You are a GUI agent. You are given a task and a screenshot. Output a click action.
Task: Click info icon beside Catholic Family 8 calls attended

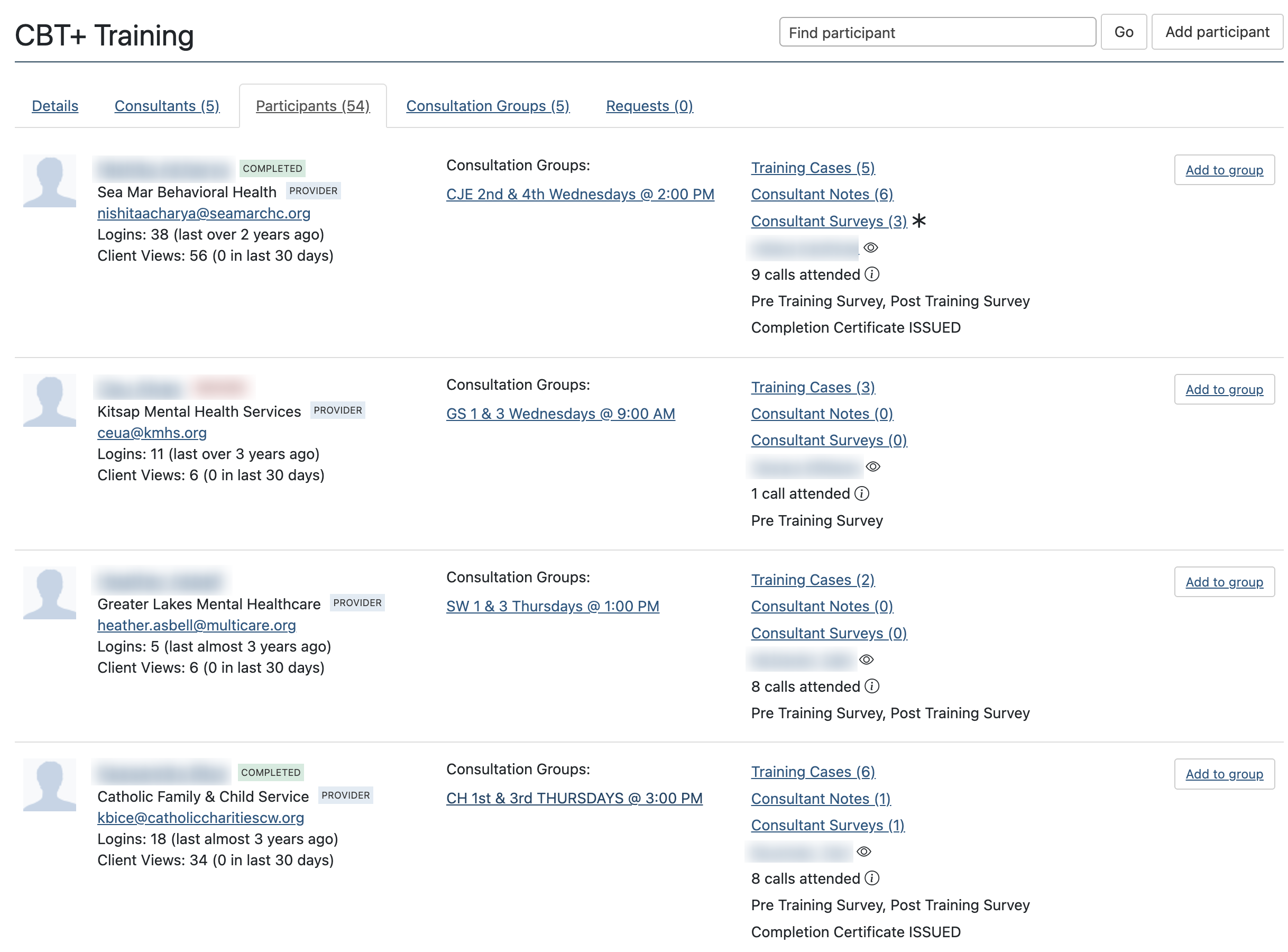click(872, 878)
